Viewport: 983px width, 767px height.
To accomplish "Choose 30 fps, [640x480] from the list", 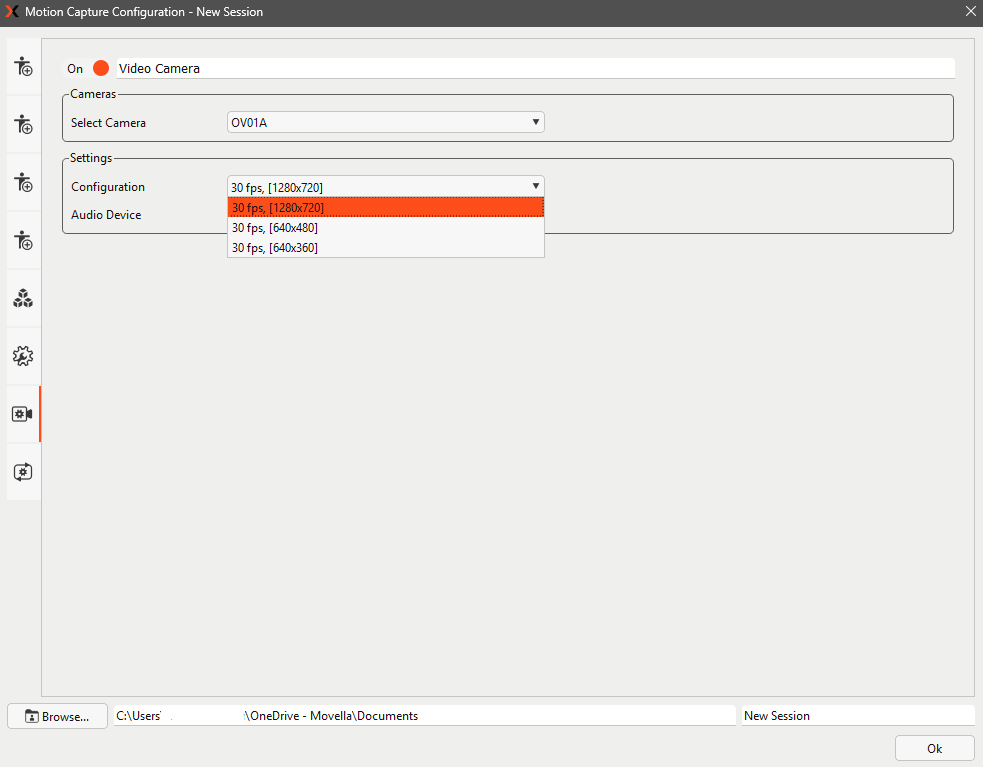I will (x=386, y=228).
